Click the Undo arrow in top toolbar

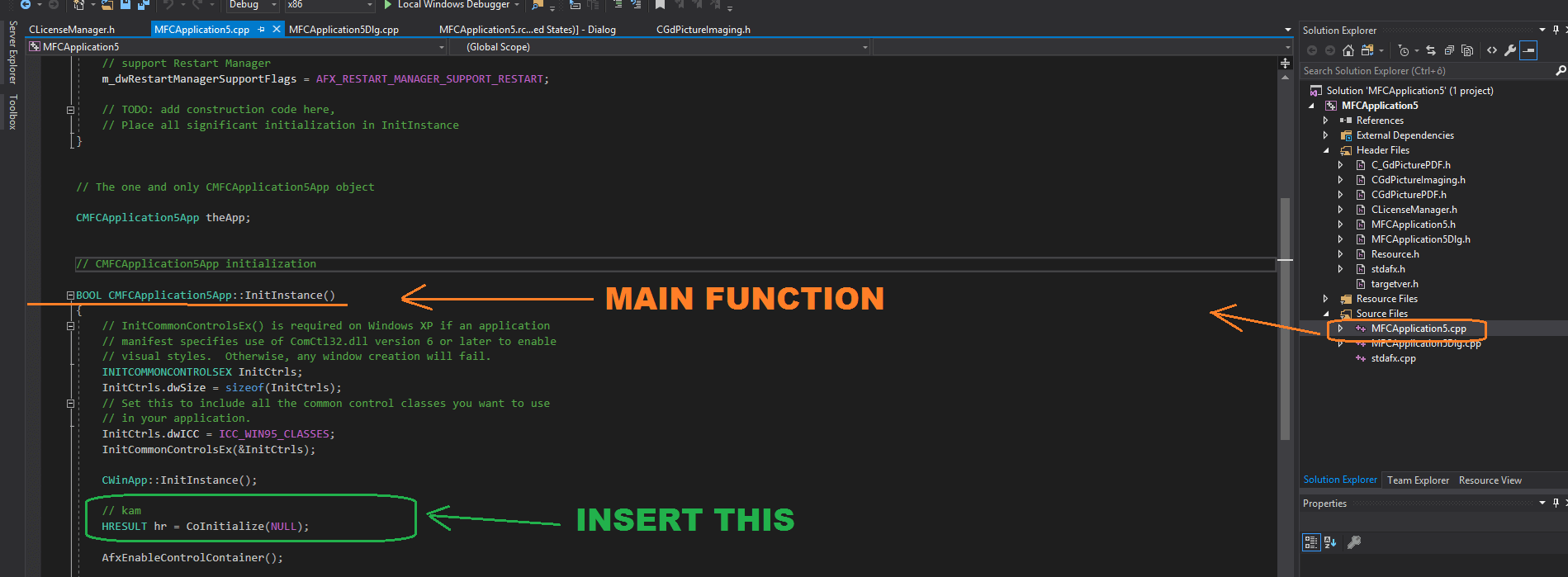point(168,4)
